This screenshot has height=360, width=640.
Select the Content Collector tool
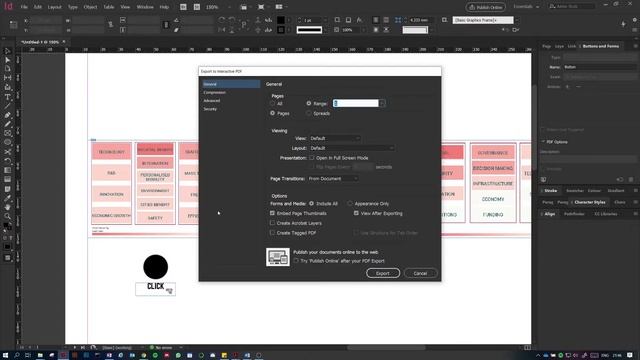pyautogui.click(x=7, y=87)
